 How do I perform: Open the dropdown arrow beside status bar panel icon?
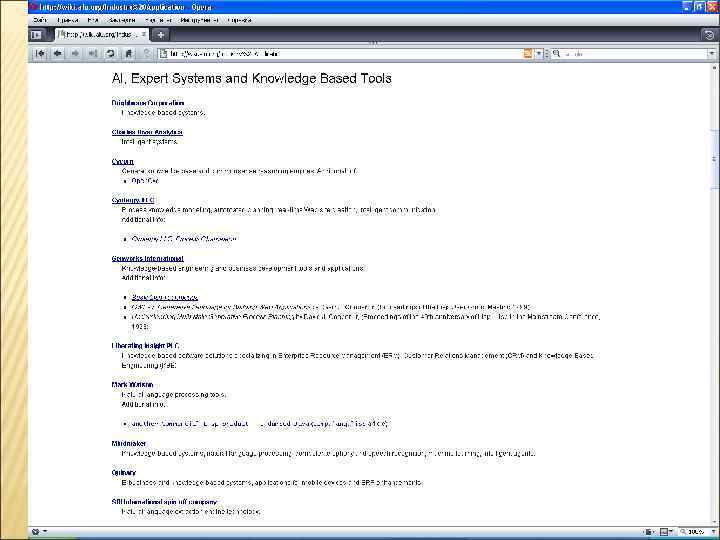tap(45, 532)
